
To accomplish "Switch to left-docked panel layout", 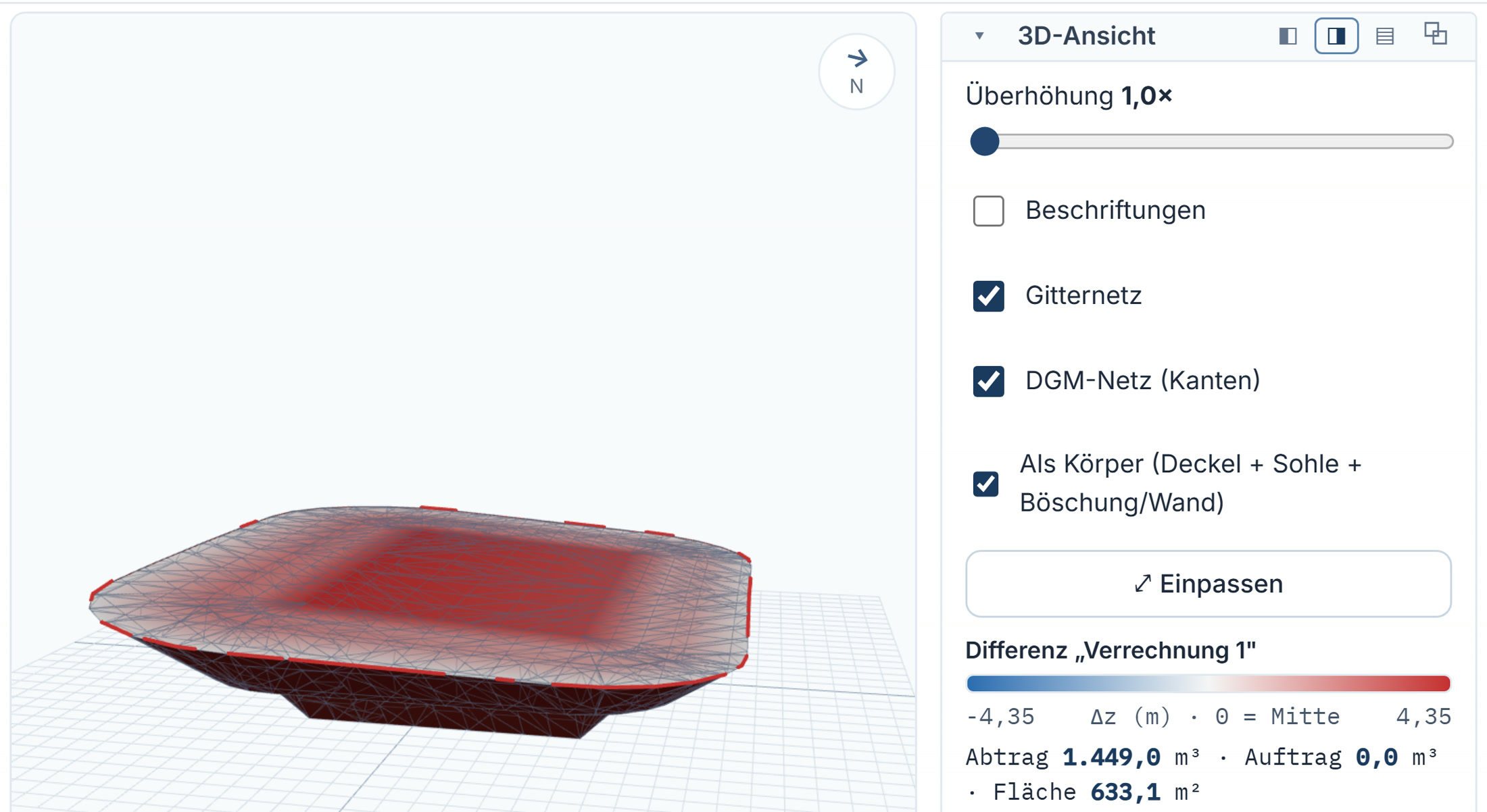I will point(1288,36).
